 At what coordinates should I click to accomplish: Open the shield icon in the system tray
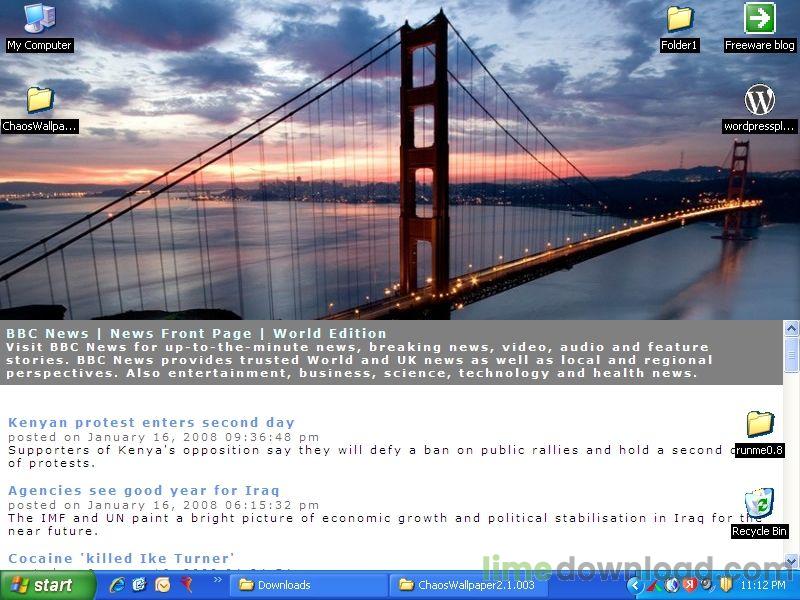click(726, 585)
